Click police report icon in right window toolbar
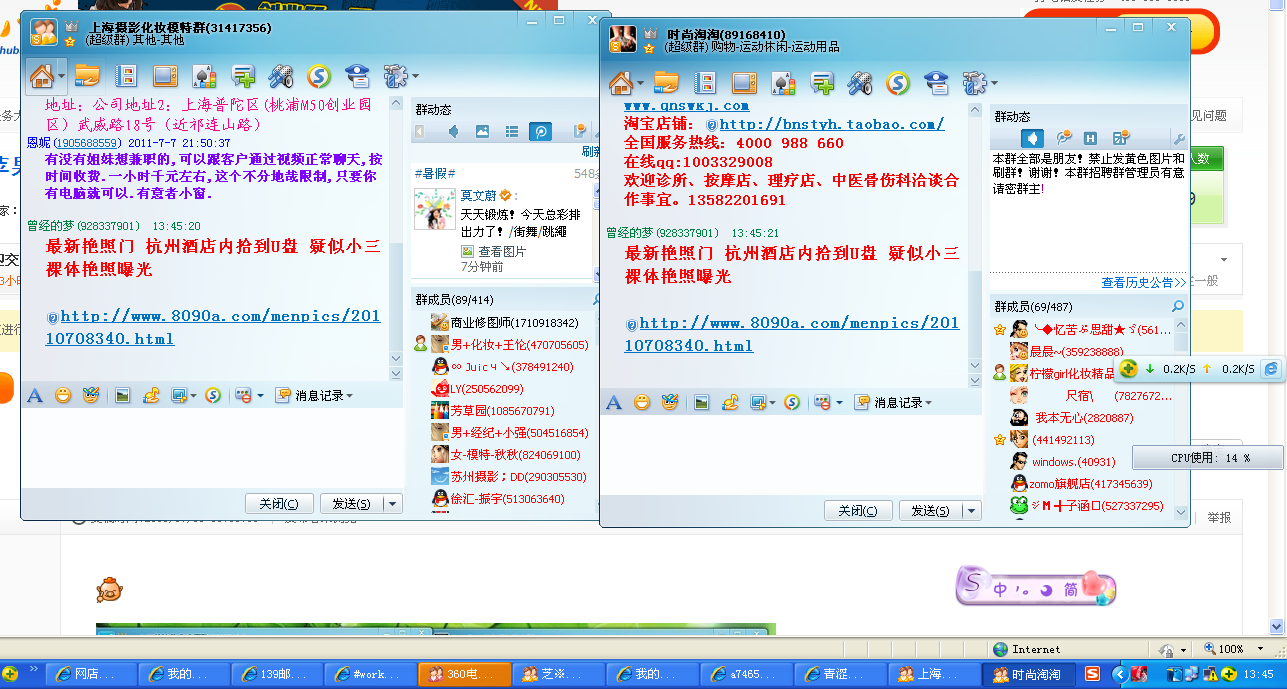The height and width of the screenshot is (689, 1287). click(935, 83)
